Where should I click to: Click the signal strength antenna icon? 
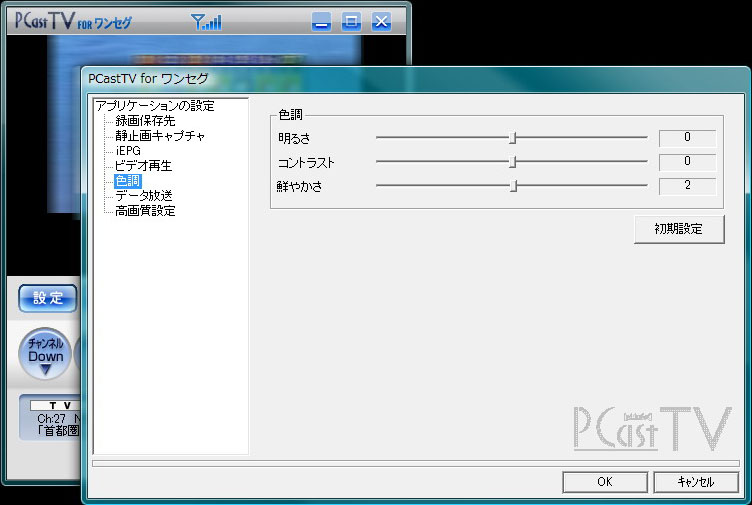[205, 21]
